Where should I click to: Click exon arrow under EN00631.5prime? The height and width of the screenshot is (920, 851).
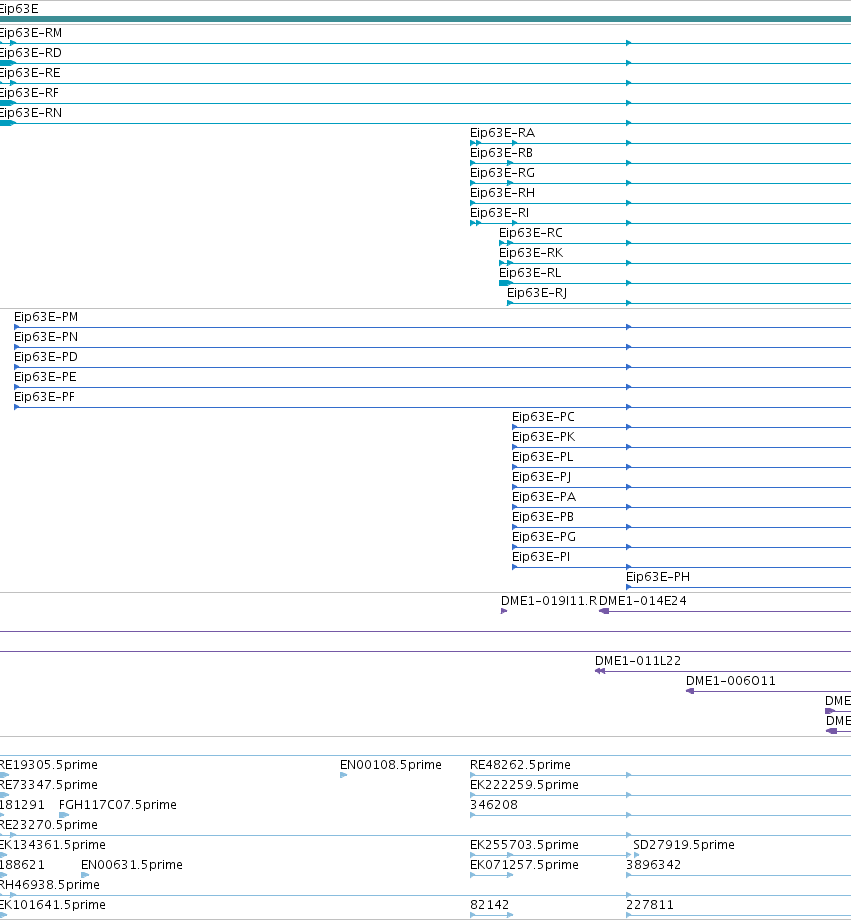click(x=85, y=875)
